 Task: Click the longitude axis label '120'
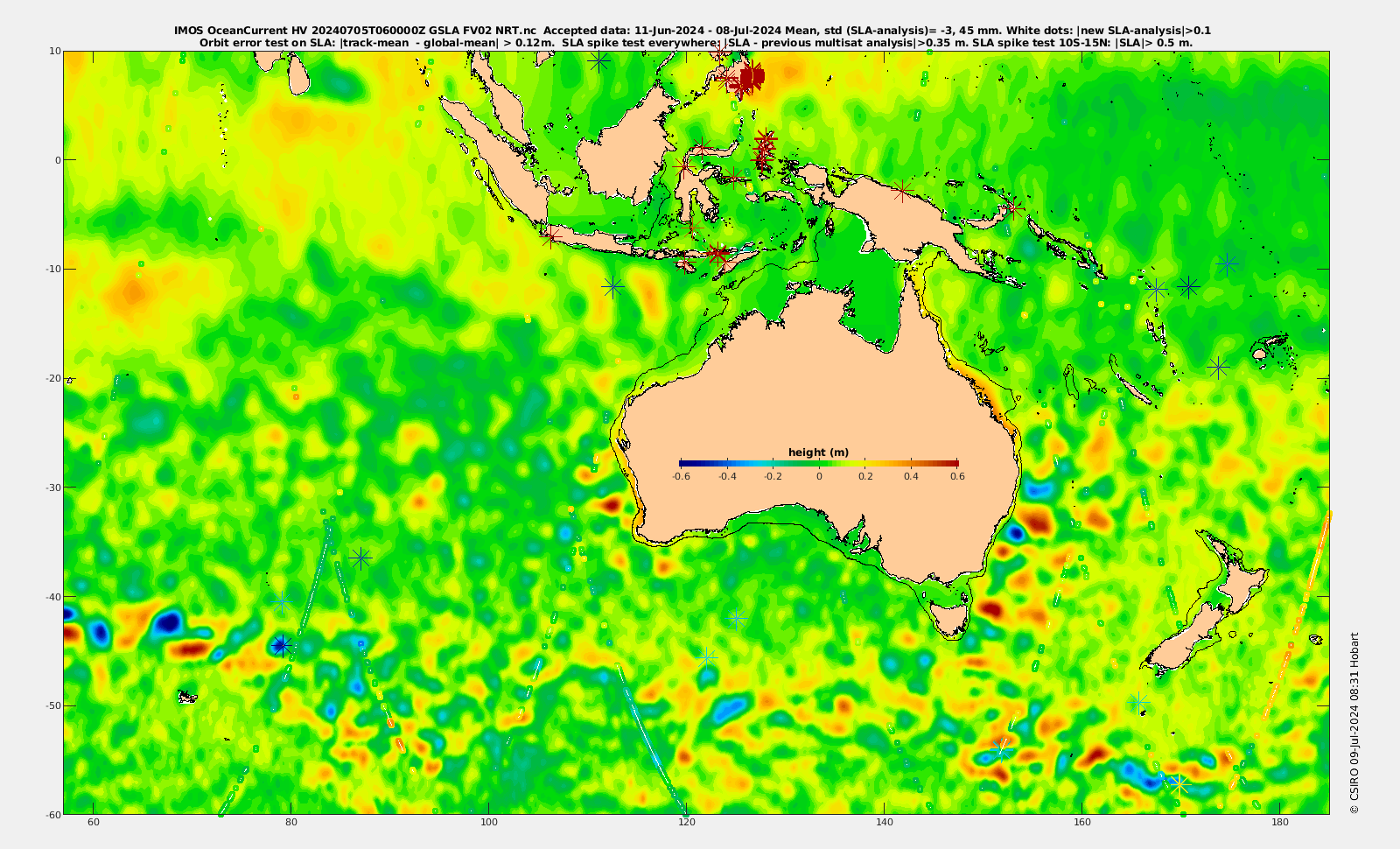[686, 822]
